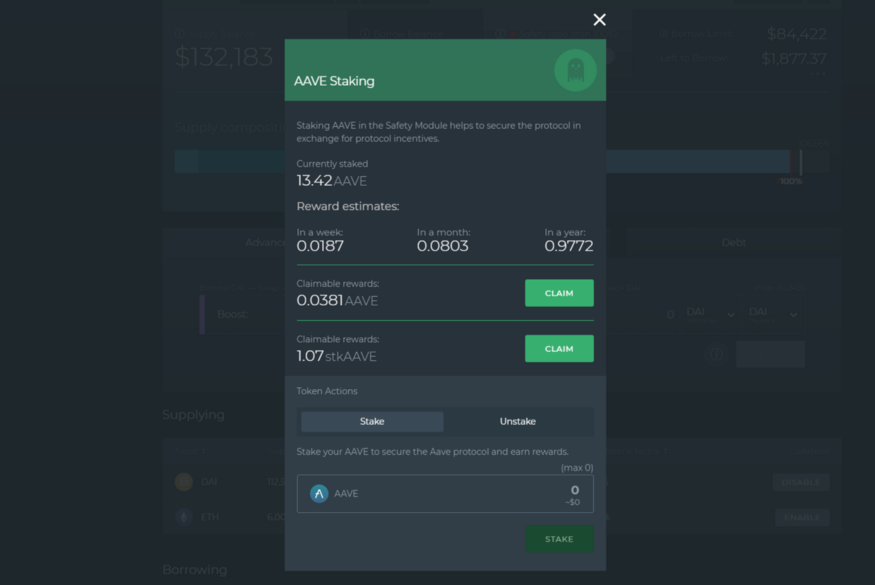875x585 pixels.
Task: Click ENABLE collateral button for ETH
Action: (802, 517)
